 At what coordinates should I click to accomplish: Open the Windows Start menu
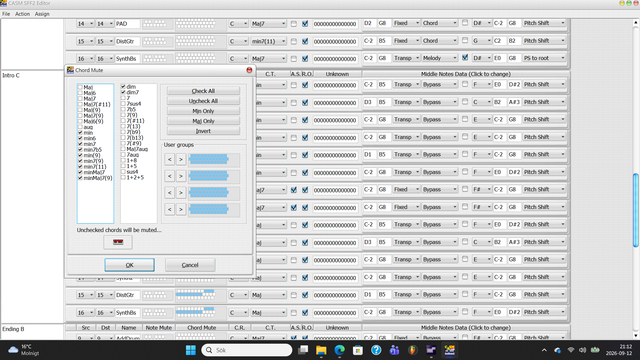191,350
